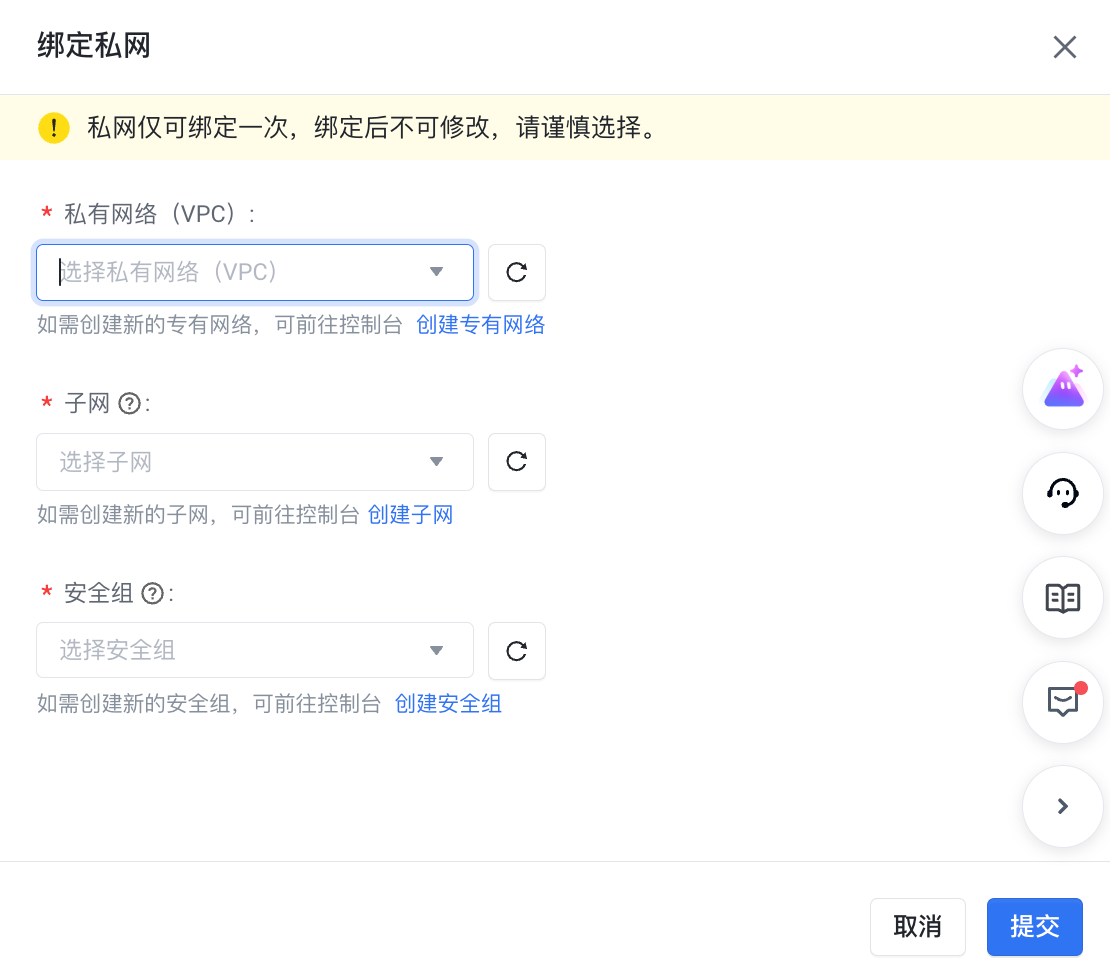Viewport: 1110px width, 966px height.
Task: Click the arrow in the 选择安全组 box
Action: click(x=437, y=650)
